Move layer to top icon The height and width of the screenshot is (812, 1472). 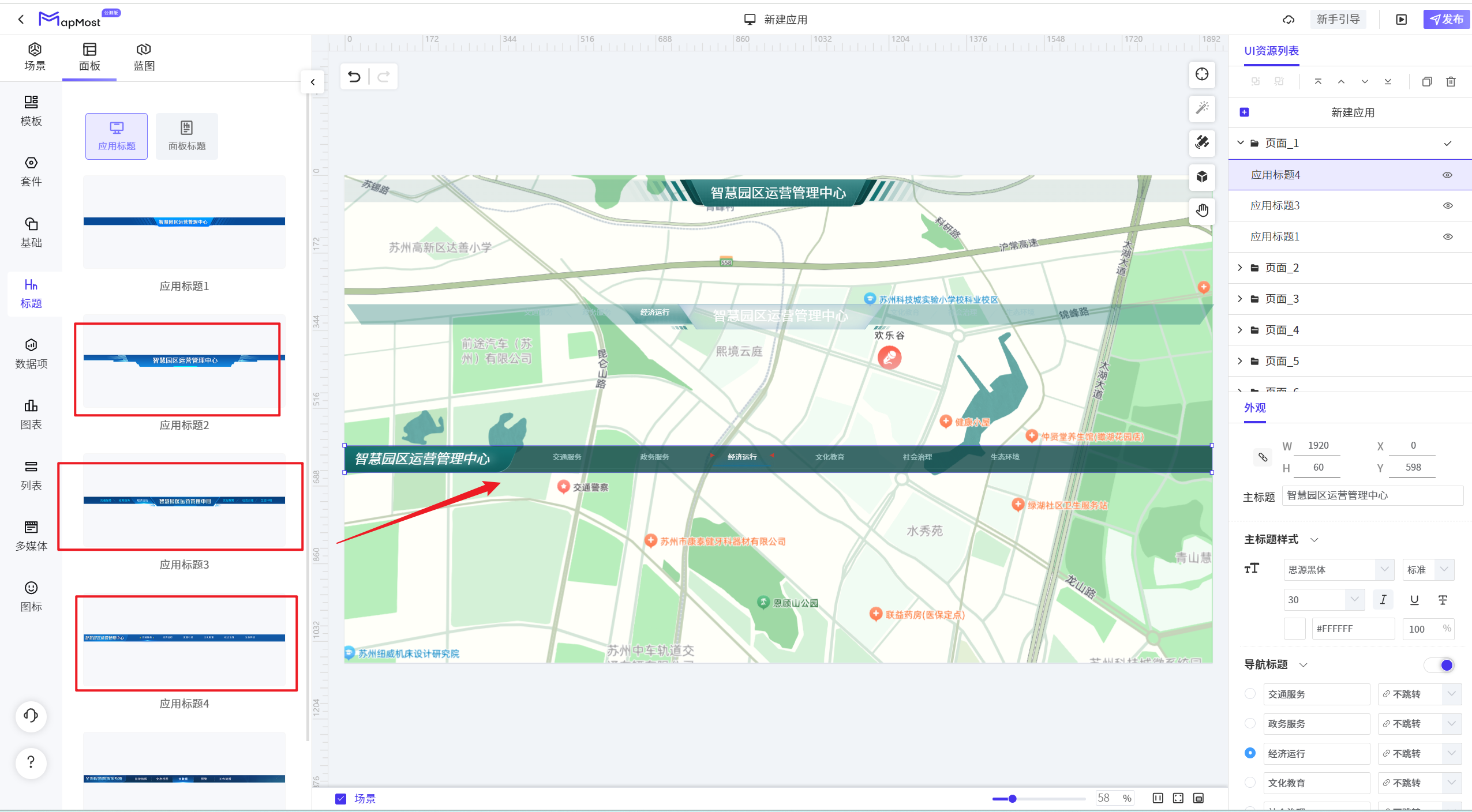(1318, 82)
